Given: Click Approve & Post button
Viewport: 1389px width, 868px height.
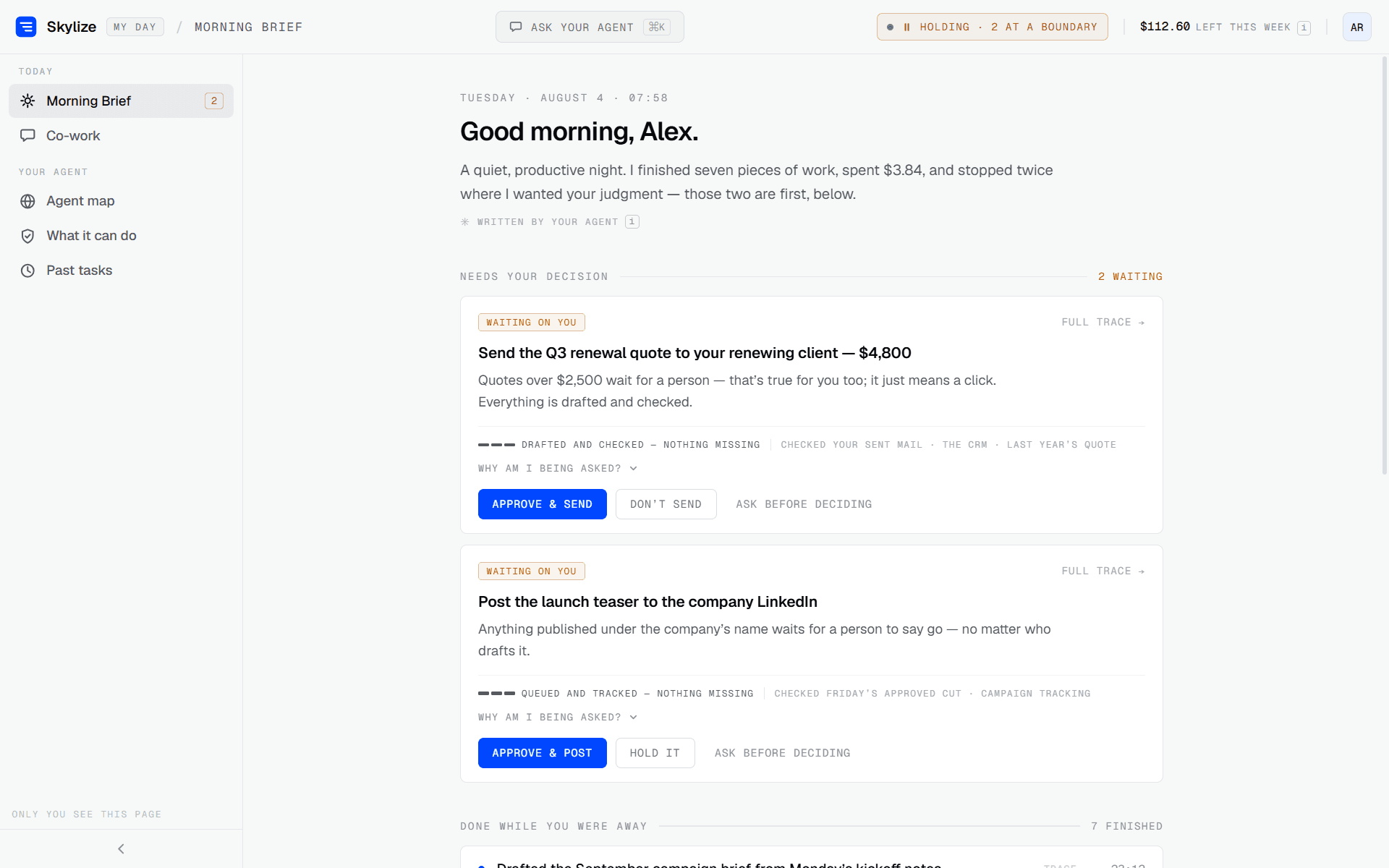Looking at the screenshot, I should point(543,753).
